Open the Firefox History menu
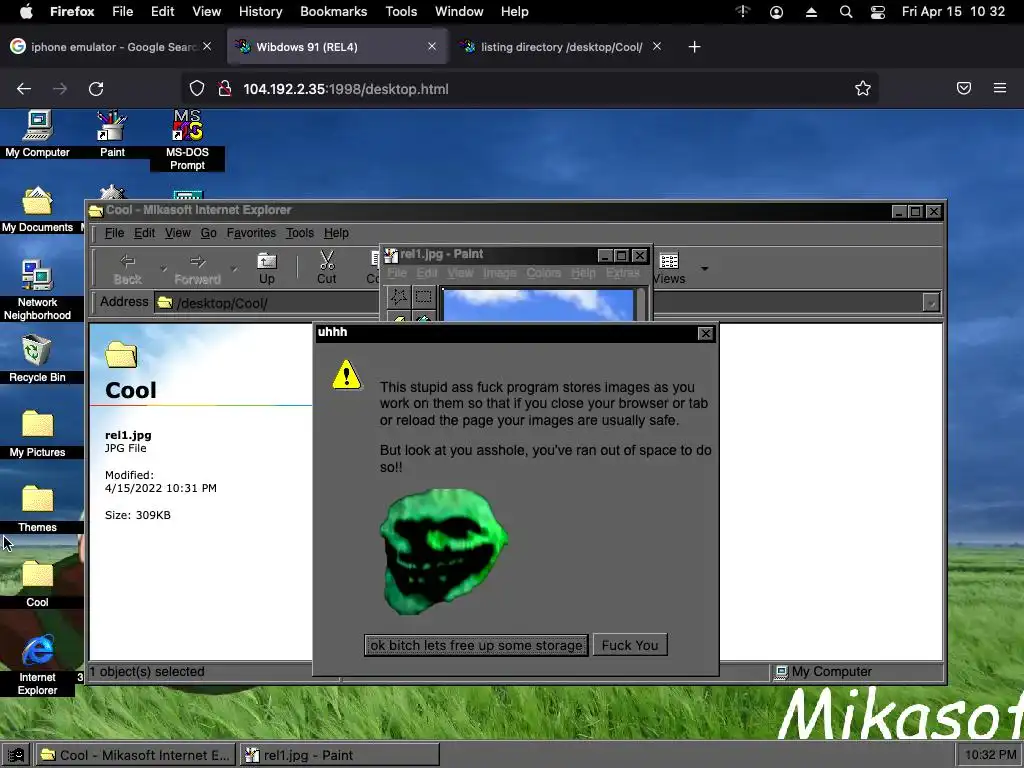1024x768 pixels. 260,12
